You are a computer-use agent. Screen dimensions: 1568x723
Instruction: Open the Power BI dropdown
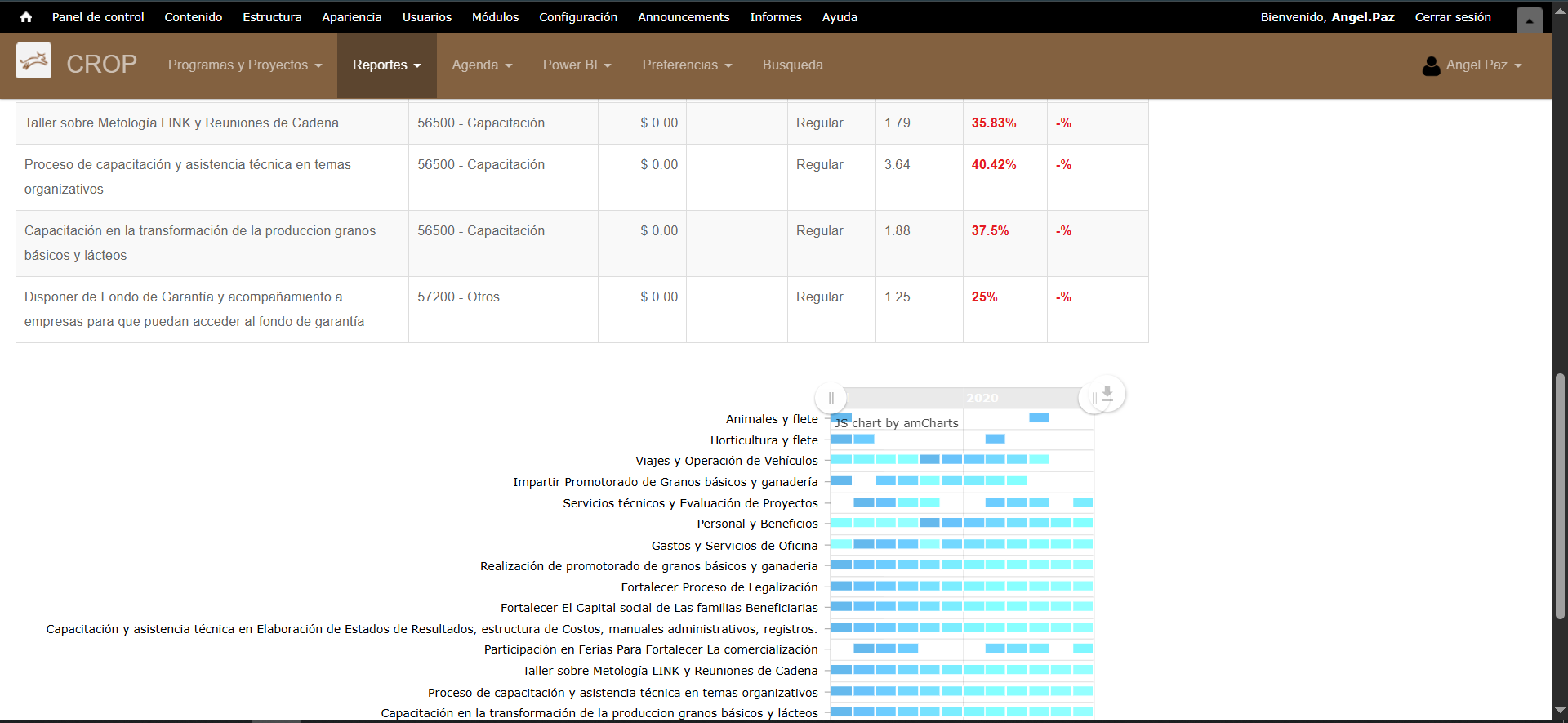(577, 65)
